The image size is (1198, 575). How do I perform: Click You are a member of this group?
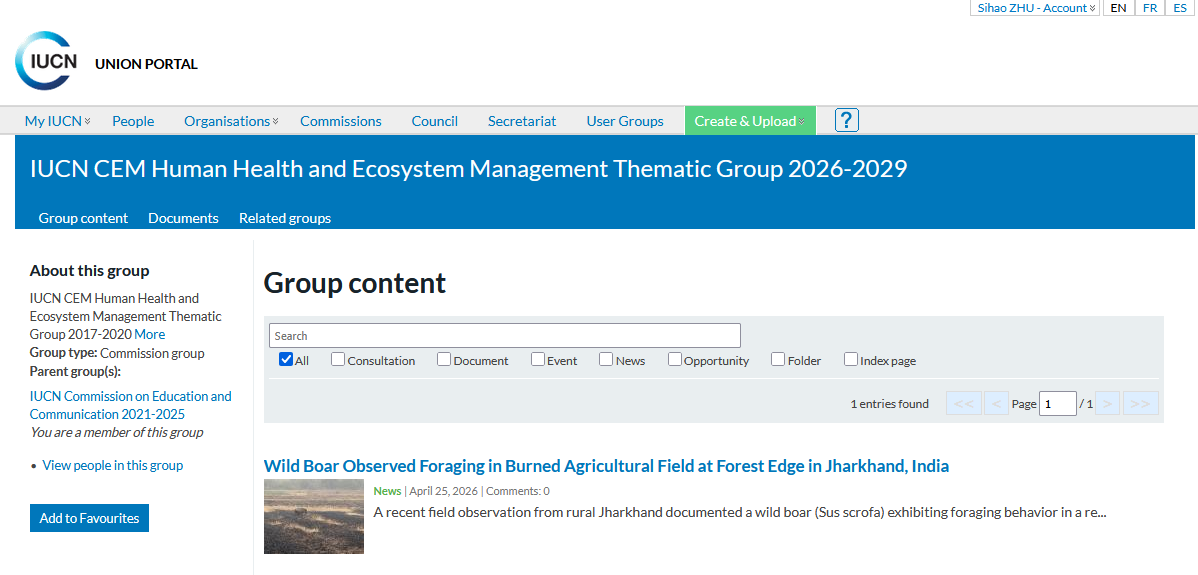(x=116, y=432)
